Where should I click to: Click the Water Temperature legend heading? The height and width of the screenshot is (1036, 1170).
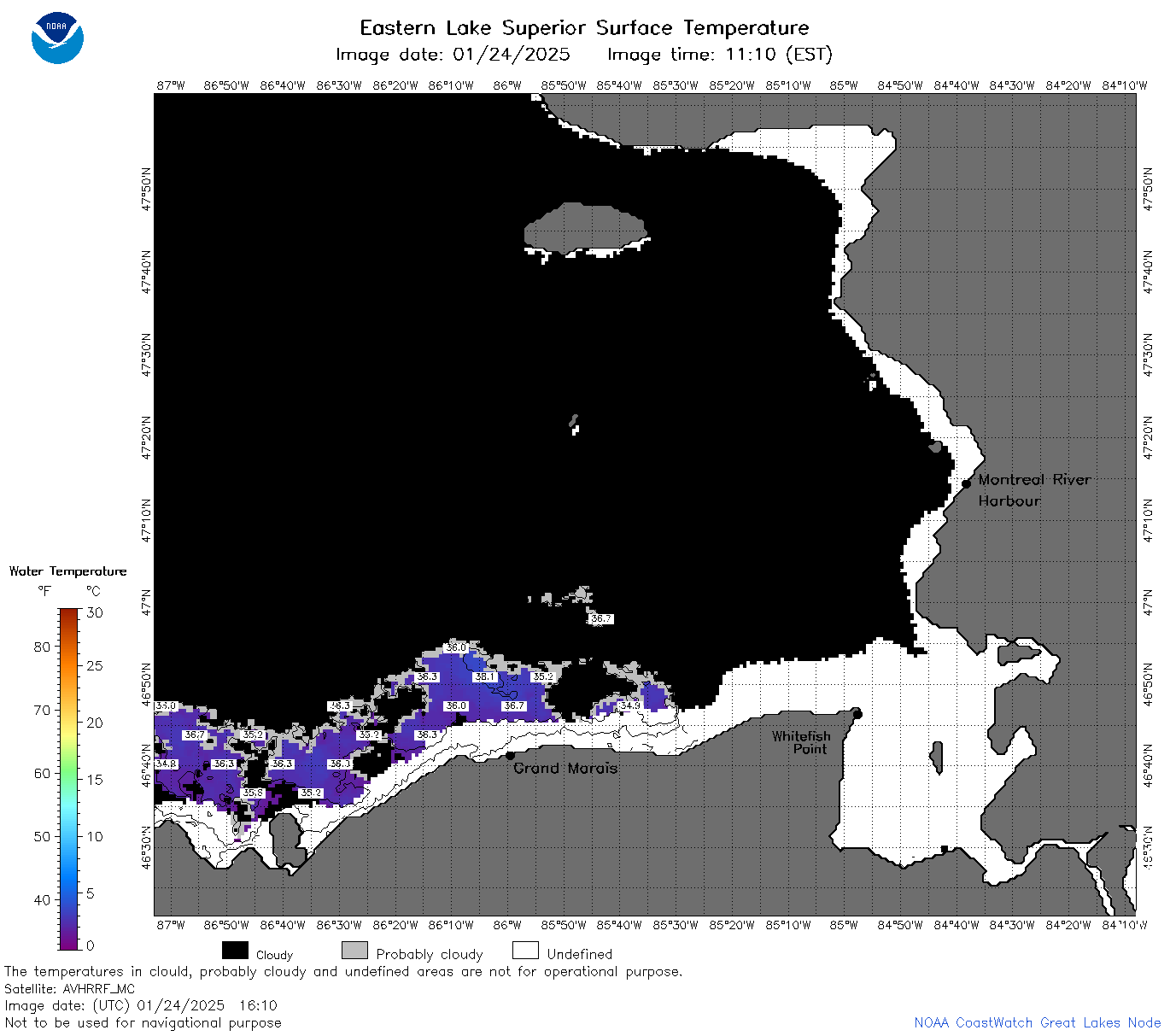67,571
